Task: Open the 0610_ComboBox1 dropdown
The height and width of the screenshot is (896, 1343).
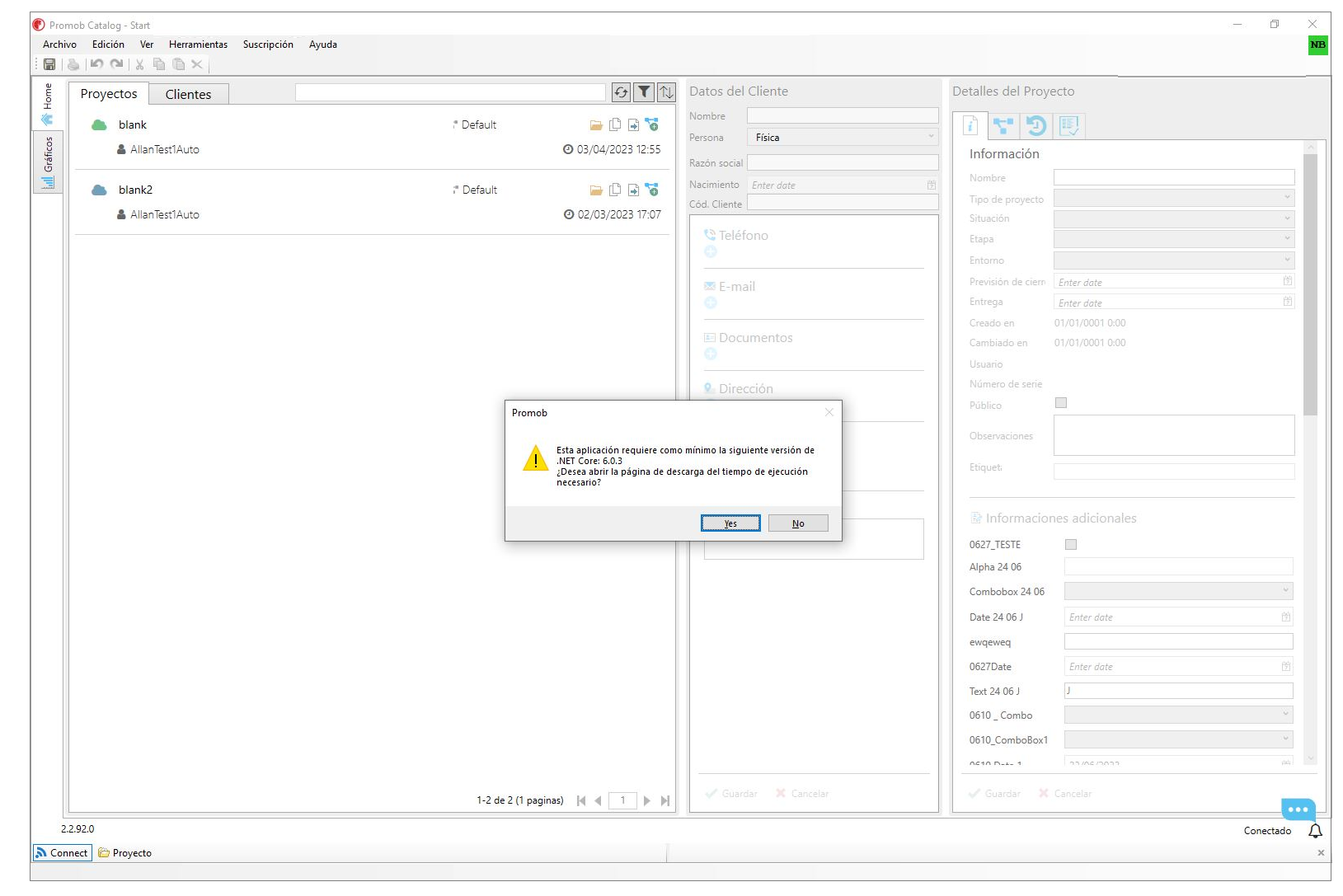Action: point(1178,739)
